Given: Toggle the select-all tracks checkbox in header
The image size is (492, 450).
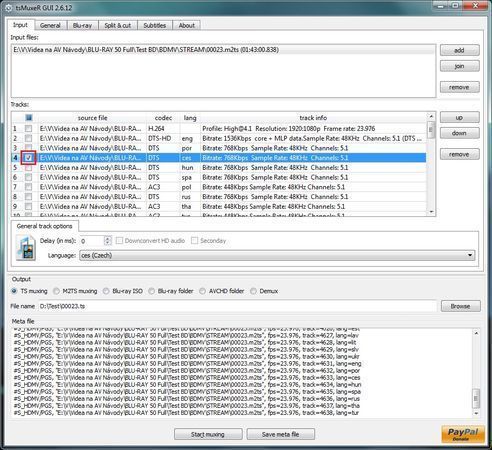Looking at the screenshot, I should (29, 117).
